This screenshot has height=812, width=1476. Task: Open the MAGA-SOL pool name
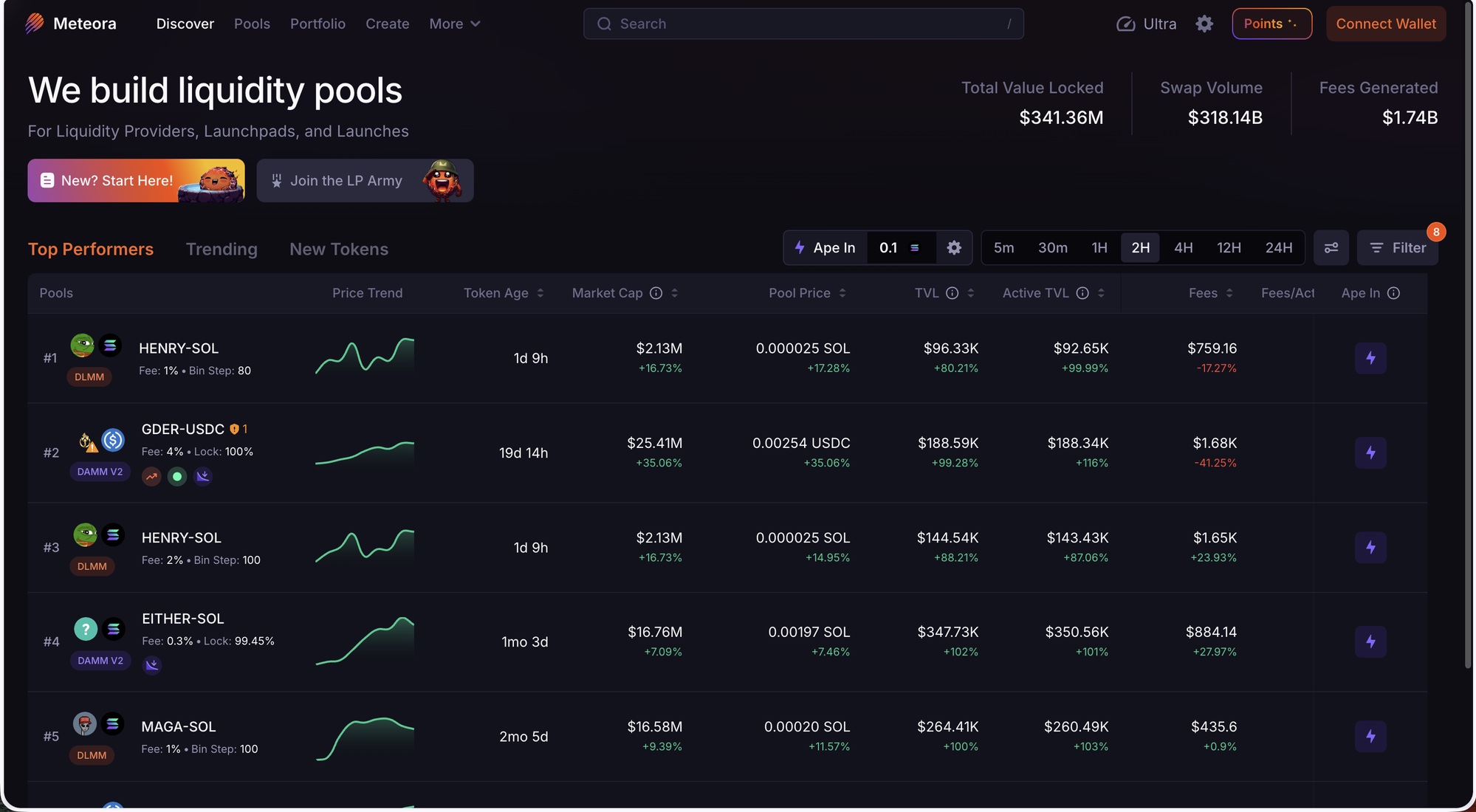(x=179, y=727)
